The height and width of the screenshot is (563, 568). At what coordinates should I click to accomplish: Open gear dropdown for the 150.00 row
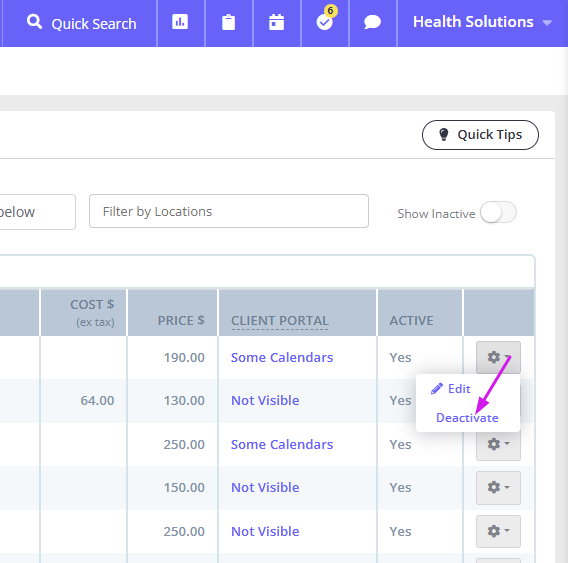[x=498, y=488]
